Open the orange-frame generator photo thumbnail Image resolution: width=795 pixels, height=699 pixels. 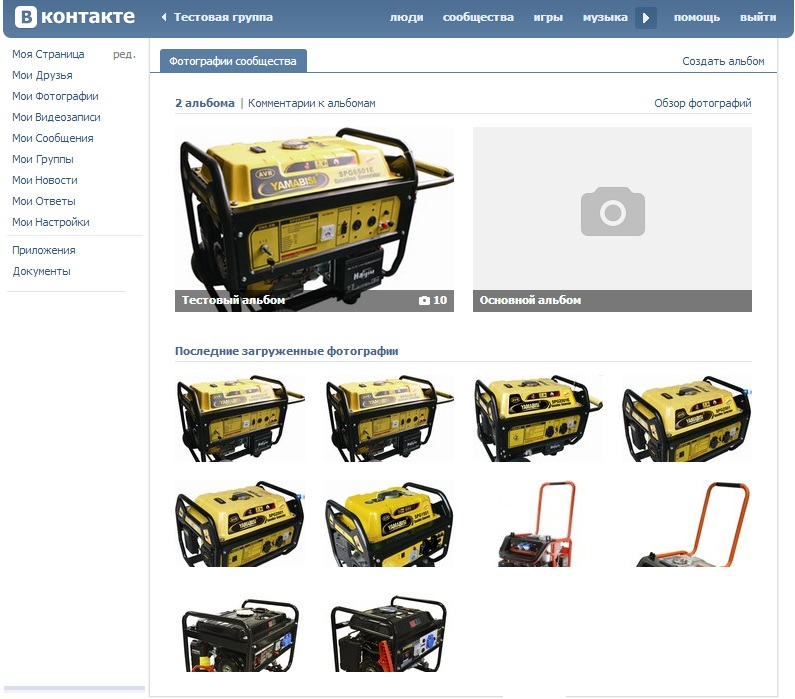(x=538, y=523)
